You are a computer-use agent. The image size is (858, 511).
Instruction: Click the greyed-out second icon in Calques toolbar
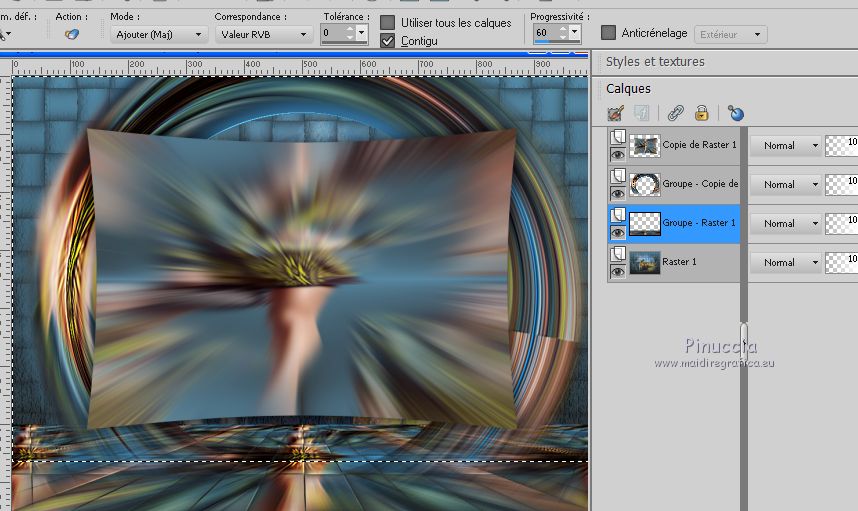click(x=641, y=113)
